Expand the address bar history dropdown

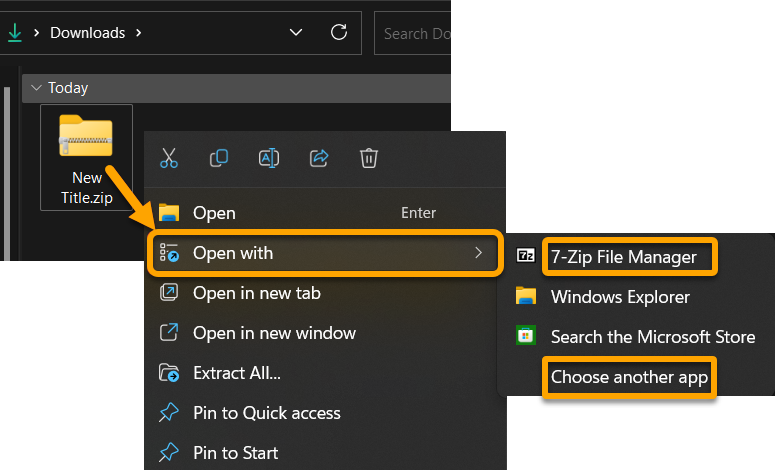pyautogui.click(x=296, y=33)
